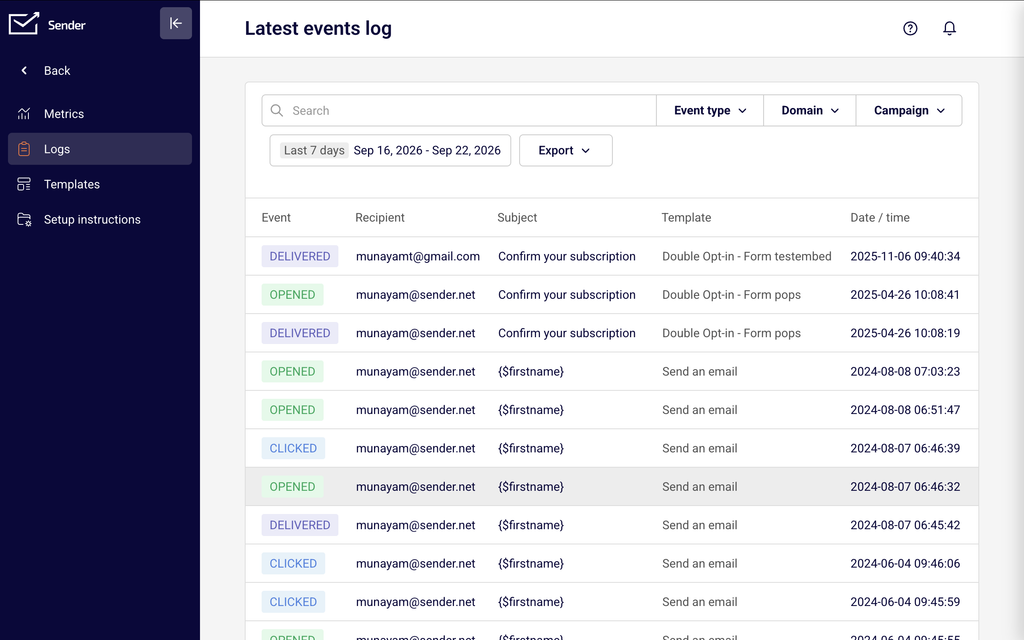Open the Last 7 days date range picker
The width and height of the screenshot is (1024, 640).
[391, 150]
